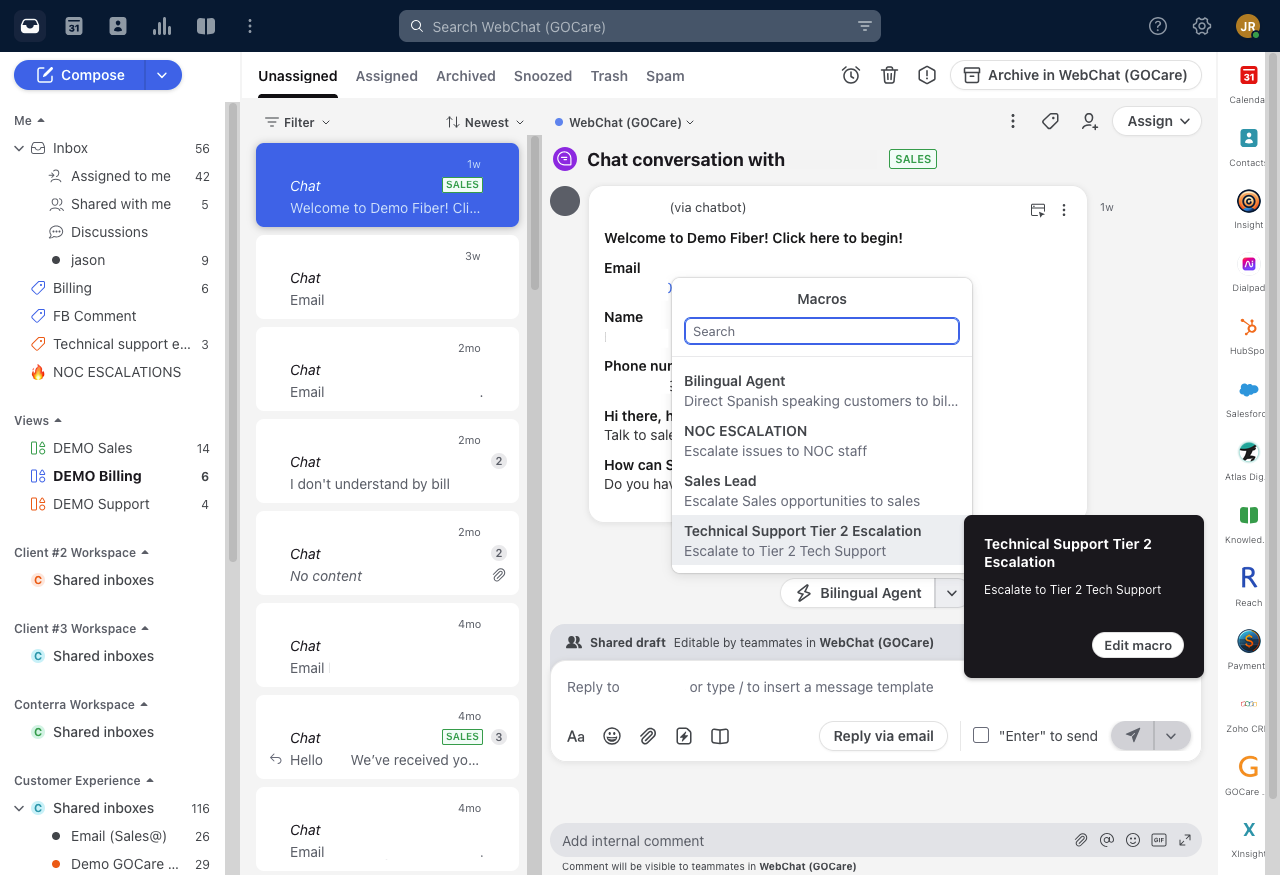
Task: Open the Assign dropdown
Action: pyautogui.click(x=1159, y=121)
